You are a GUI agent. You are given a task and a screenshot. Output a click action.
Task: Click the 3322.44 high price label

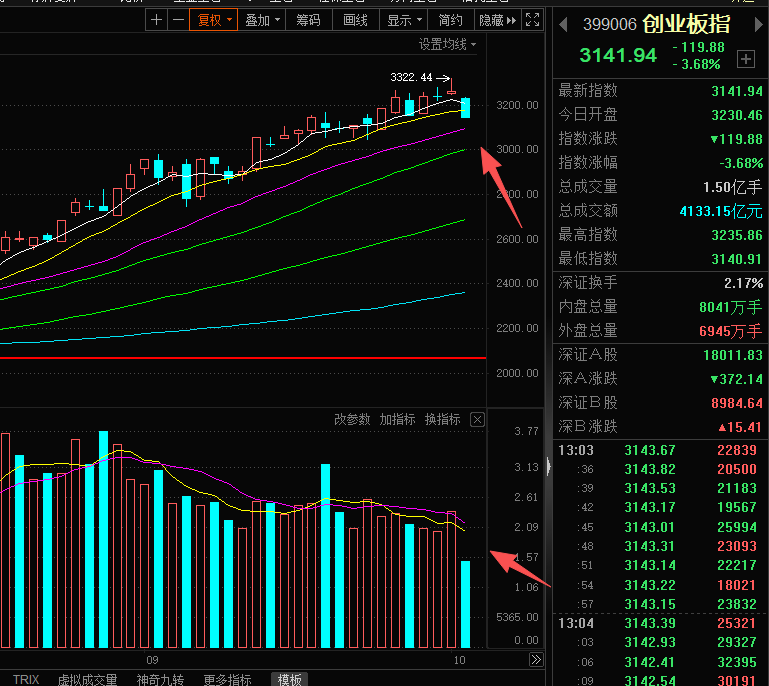[x=411, y=77]
